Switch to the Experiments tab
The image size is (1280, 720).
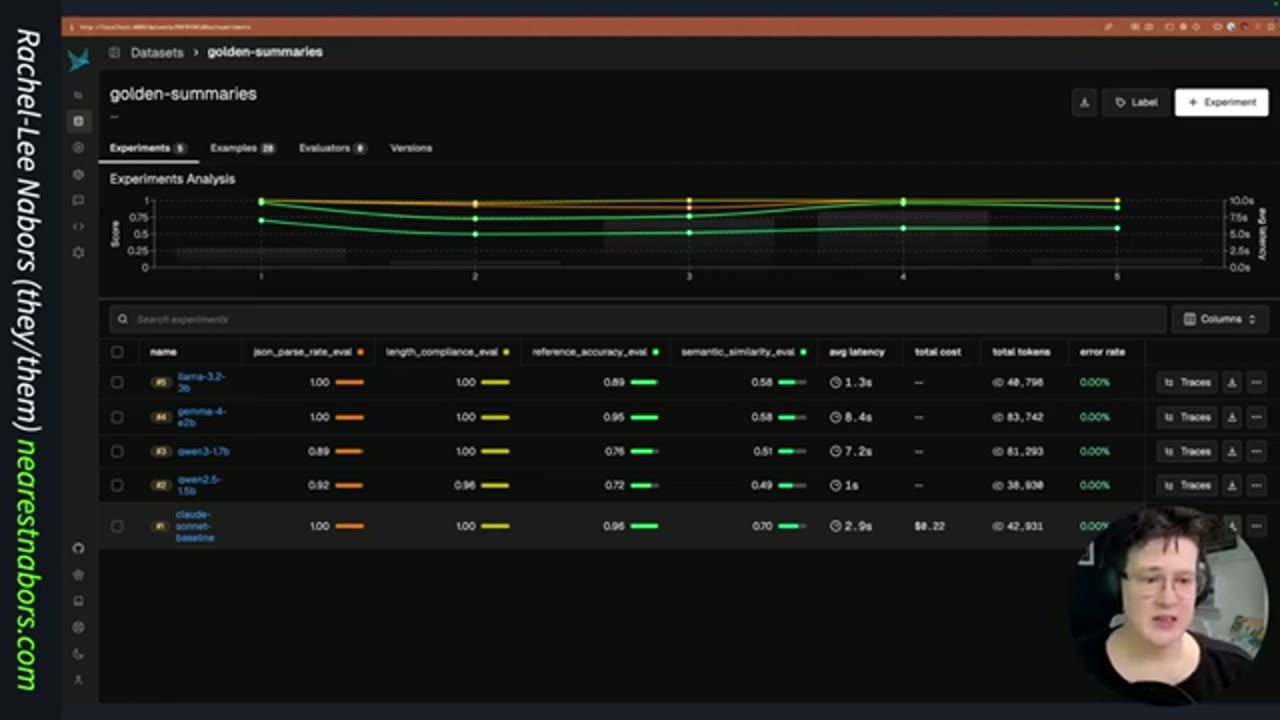(148, 148)
